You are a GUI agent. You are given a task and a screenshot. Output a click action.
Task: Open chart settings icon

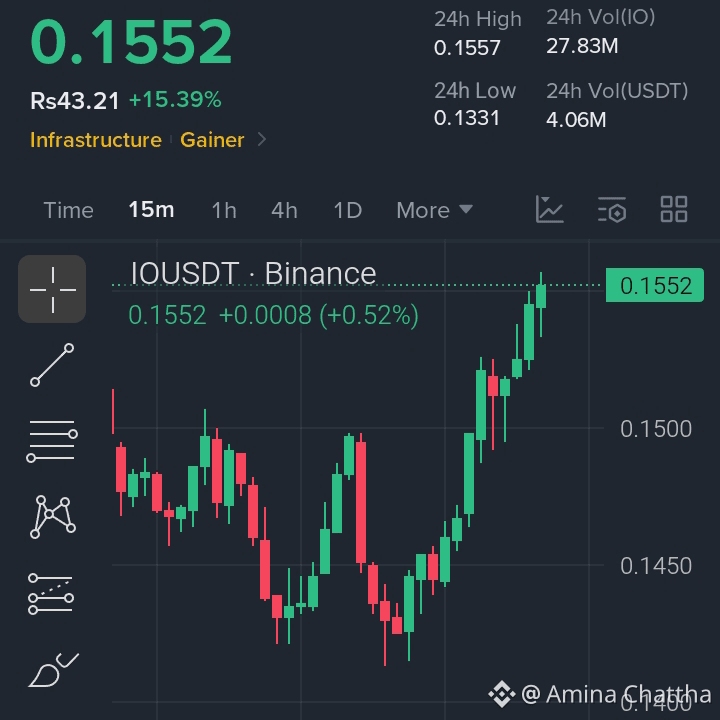[612, 209]
